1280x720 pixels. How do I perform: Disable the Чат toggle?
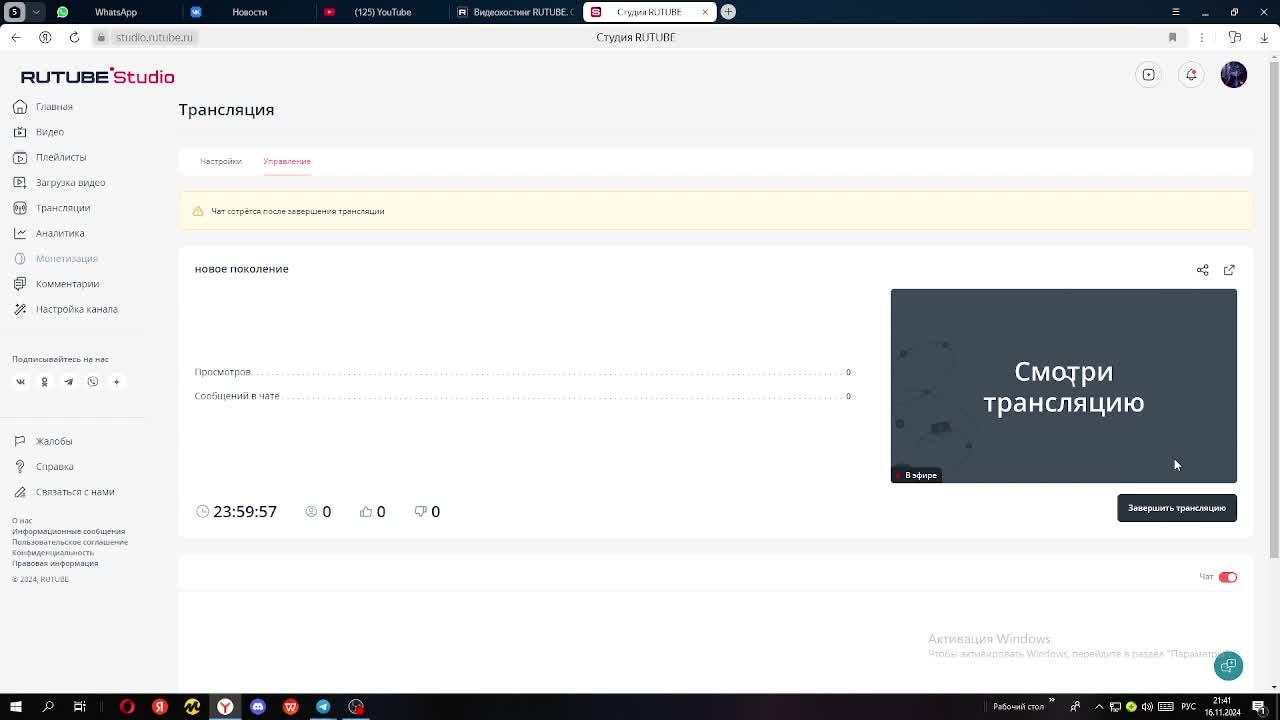click(1228, 577)
